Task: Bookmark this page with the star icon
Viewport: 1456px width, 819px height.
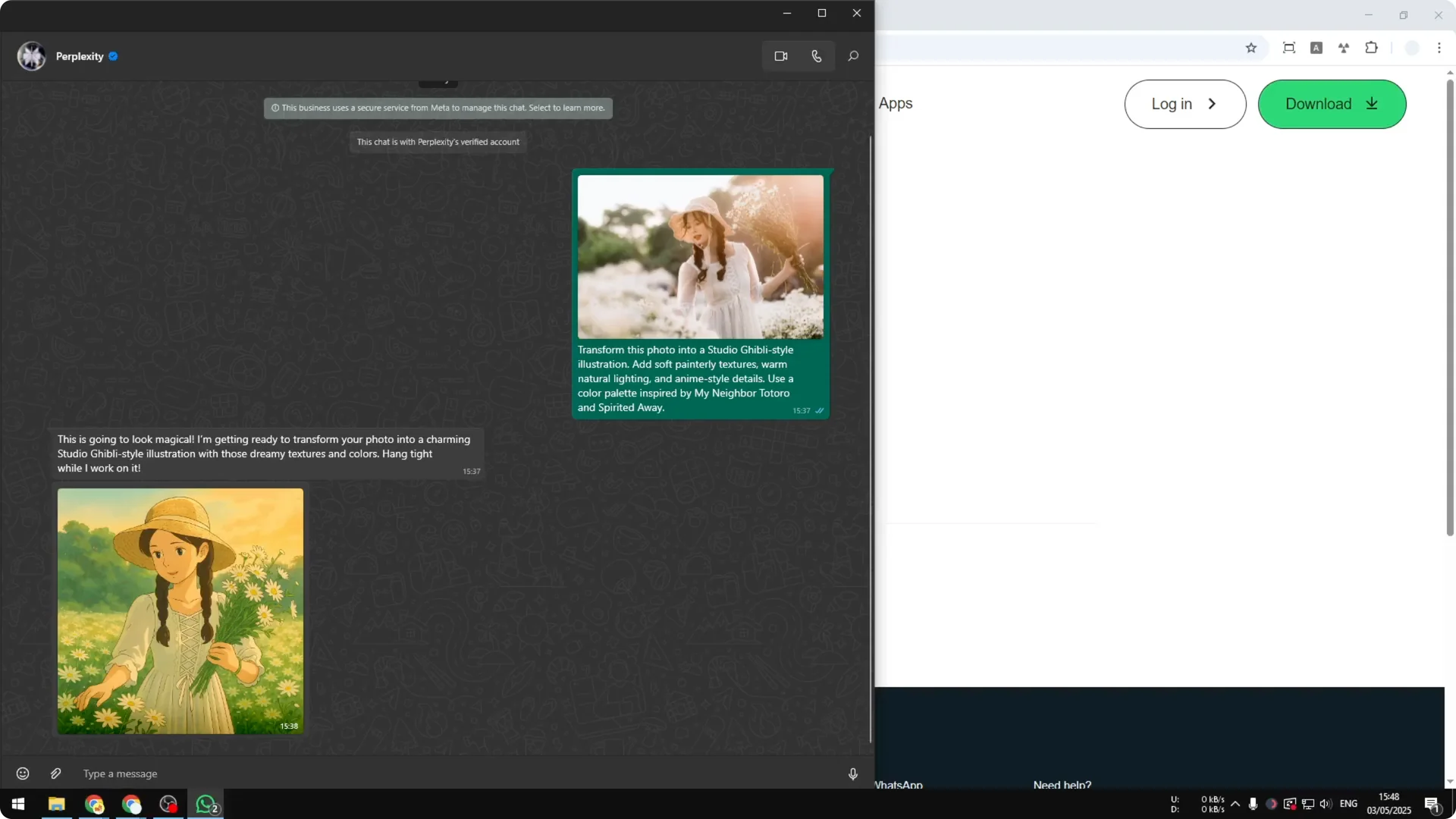Action: tap(1251, 48)
